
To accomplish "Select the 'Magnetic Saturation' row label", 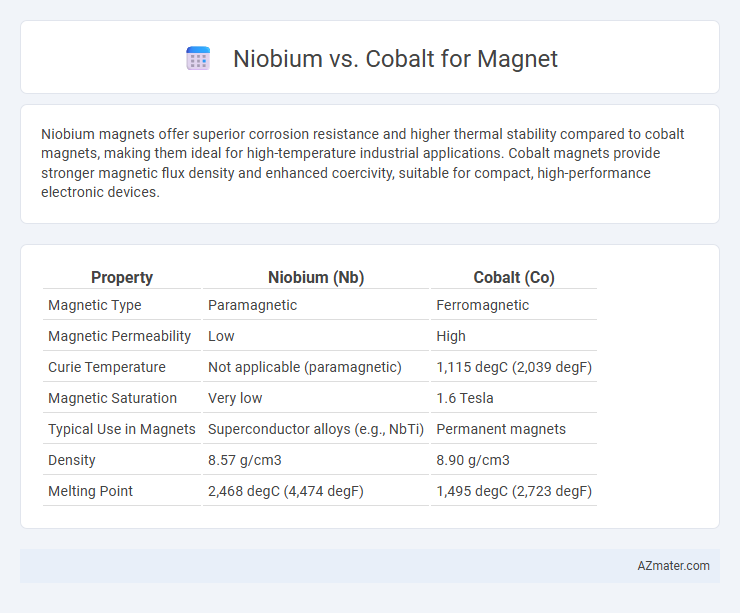I will coord(112,398).
